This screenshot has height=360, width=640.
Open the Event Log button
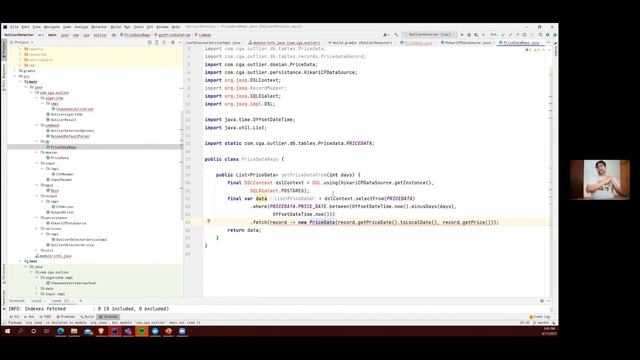(540, 317)
